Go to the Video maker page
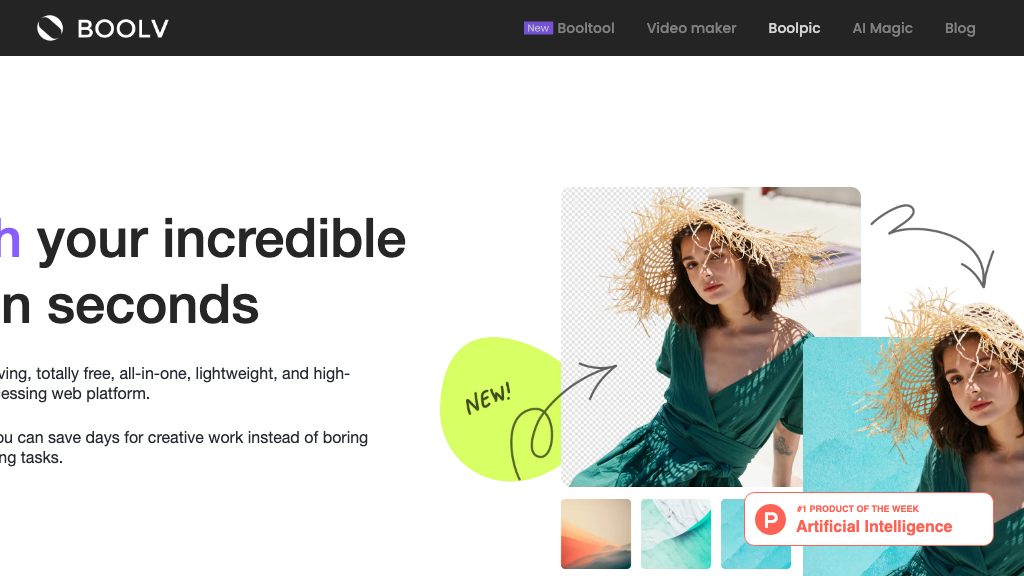 691,28
